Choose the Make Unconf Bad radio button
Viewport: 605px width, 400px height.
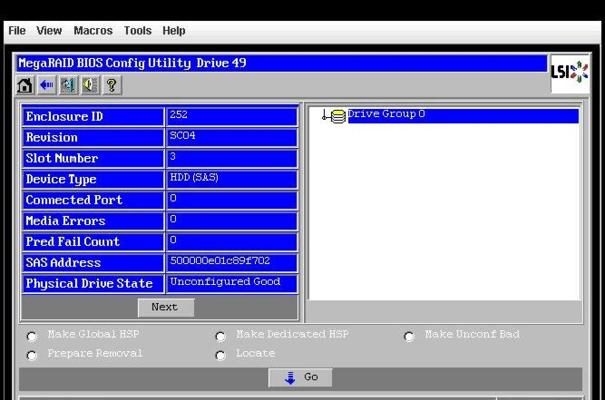[409, 336]
